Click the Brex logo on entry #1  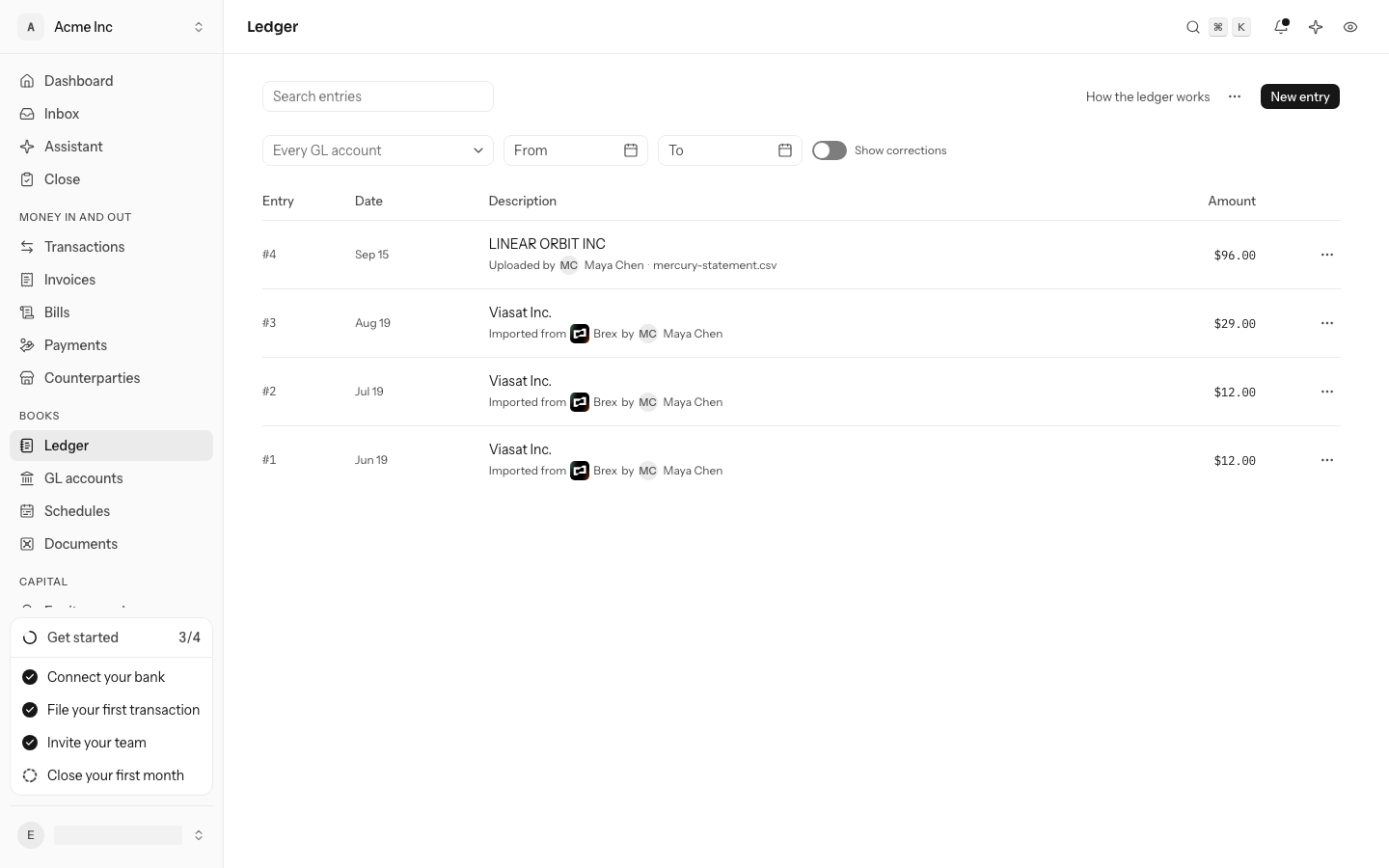coord(580,471)
